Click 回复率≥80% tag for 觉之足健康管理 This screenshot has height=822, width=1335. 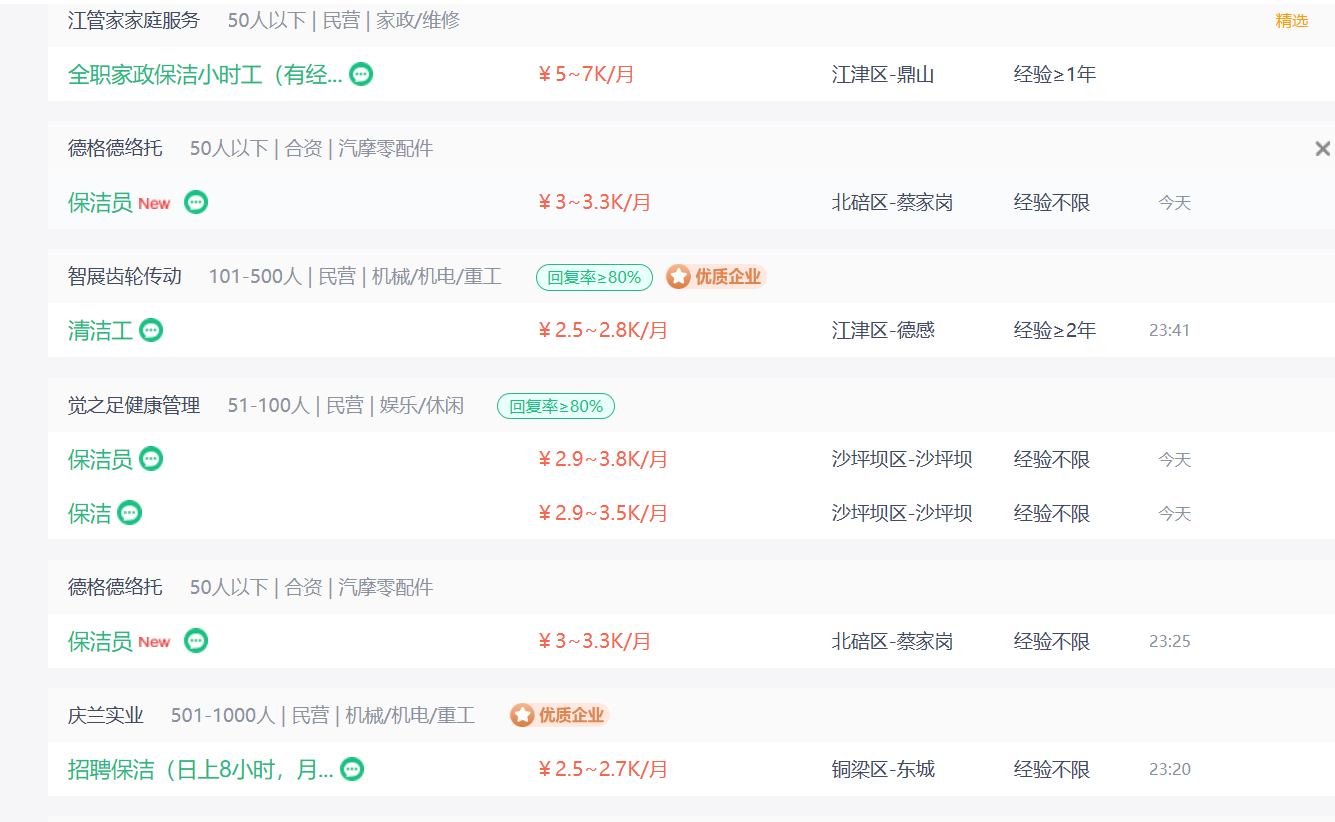556,406
